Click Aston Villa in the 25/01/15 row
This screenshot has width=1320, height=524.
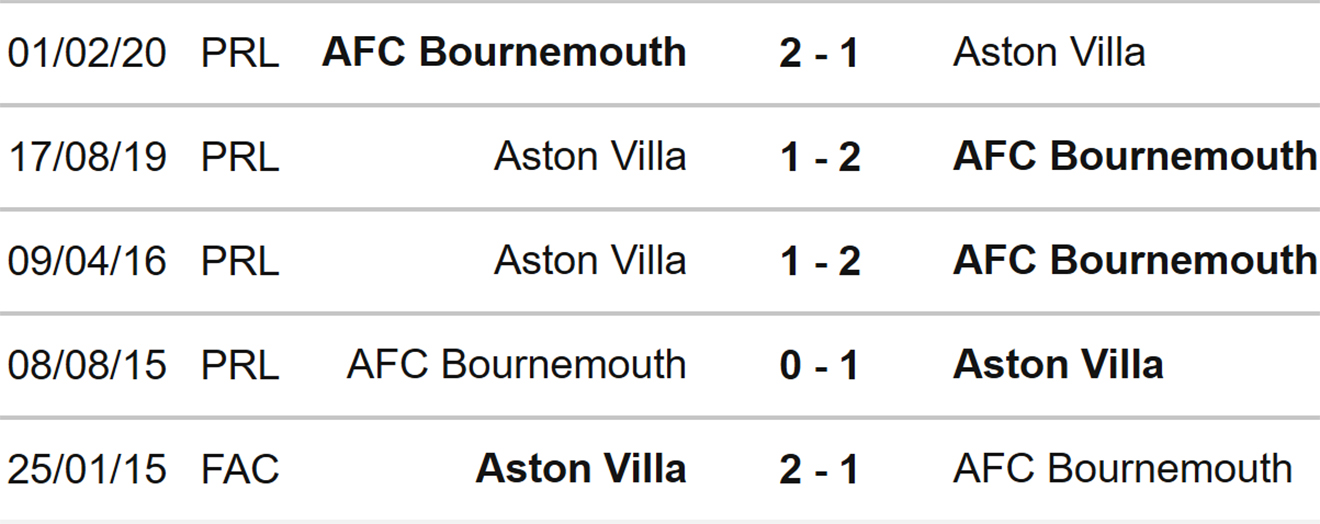(x=581, y=469)
